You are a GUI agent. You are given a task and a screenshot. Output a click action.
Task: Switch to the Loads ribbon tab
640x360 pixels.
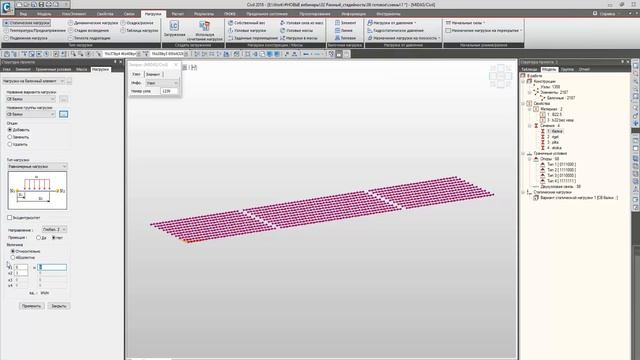coord(153,14)
